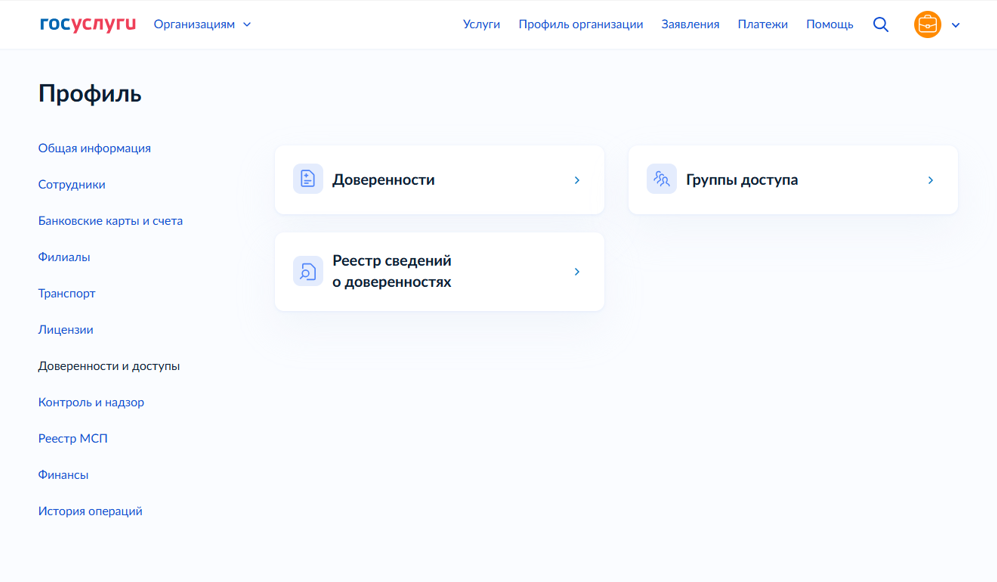
Task: Click the Госуслуги logo
Action: click(88, 24)
